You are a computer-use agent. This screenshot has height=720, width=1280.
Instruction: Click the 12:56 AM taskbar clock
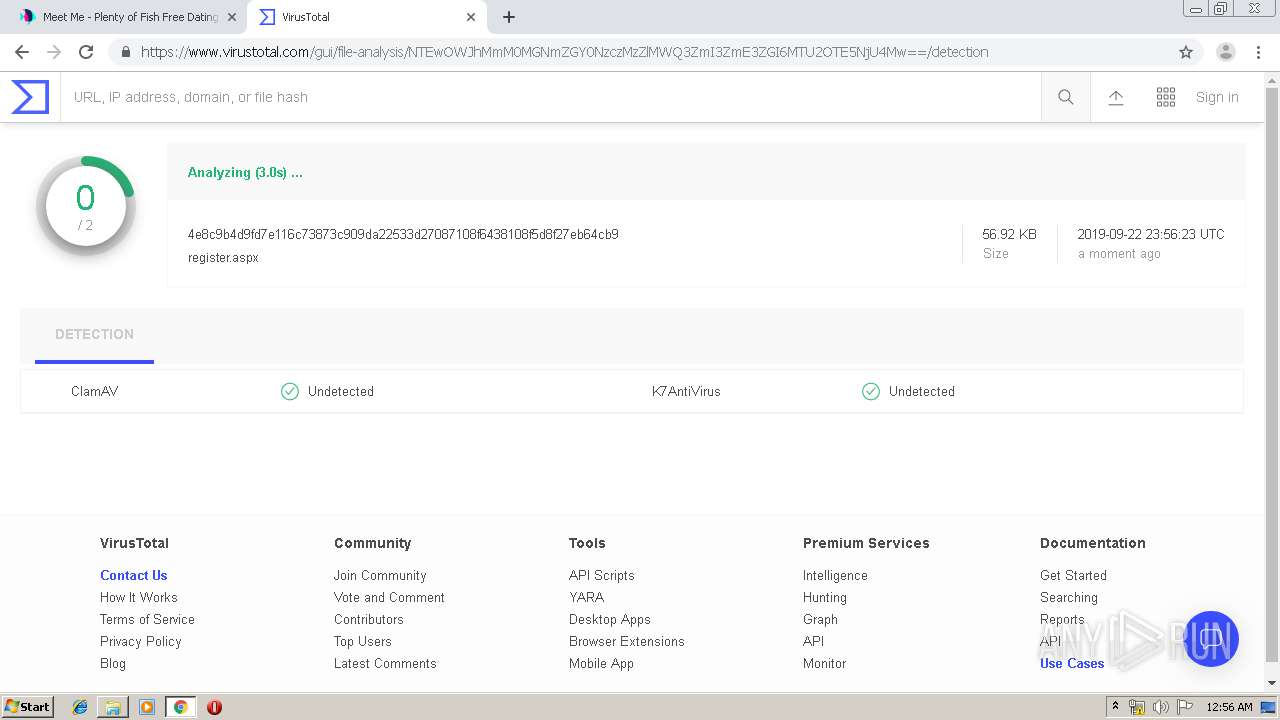[x=1229, y=707]
